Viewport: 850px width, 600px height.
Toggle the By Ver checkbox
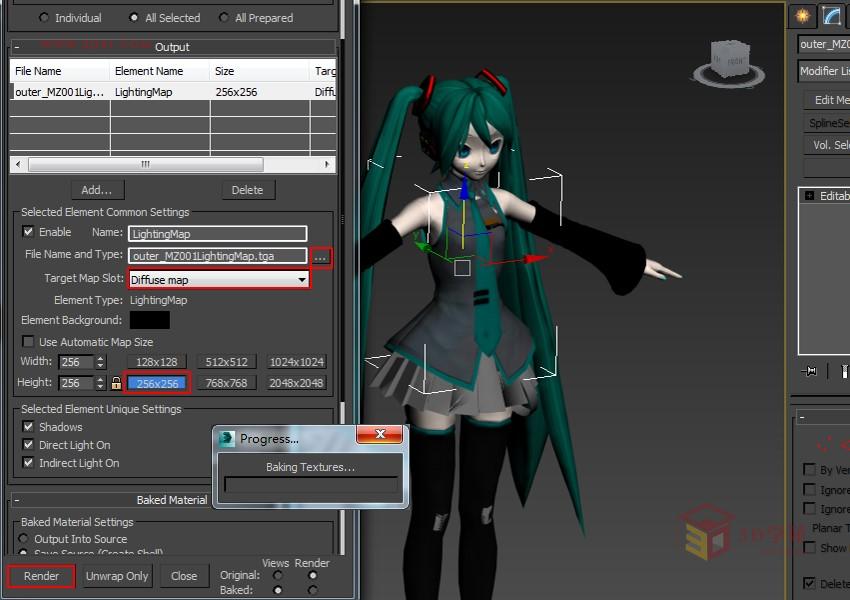809,469
